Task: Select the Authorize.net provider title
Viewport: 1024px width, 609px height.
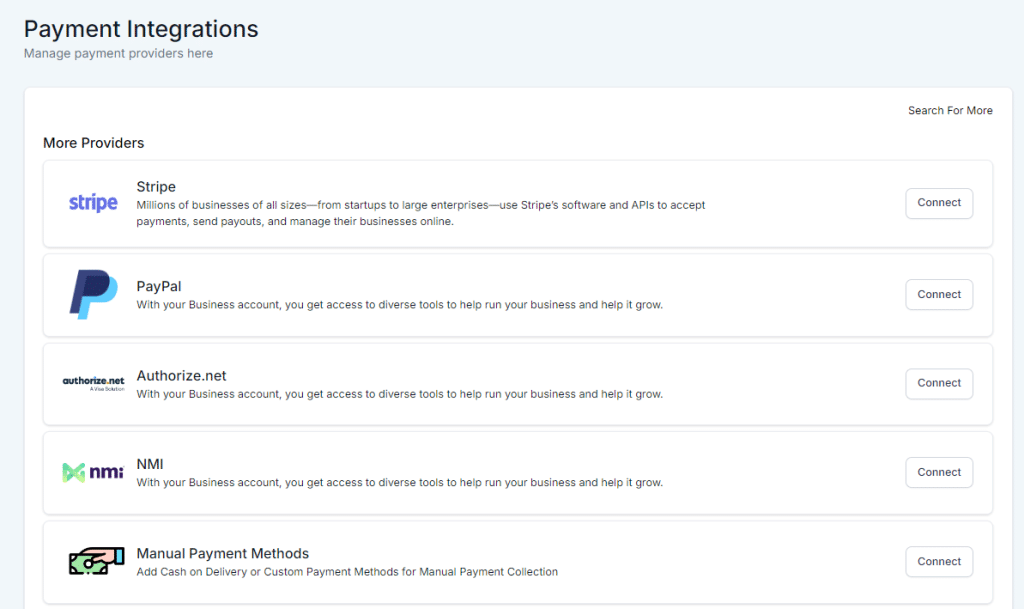Action: 182,376
